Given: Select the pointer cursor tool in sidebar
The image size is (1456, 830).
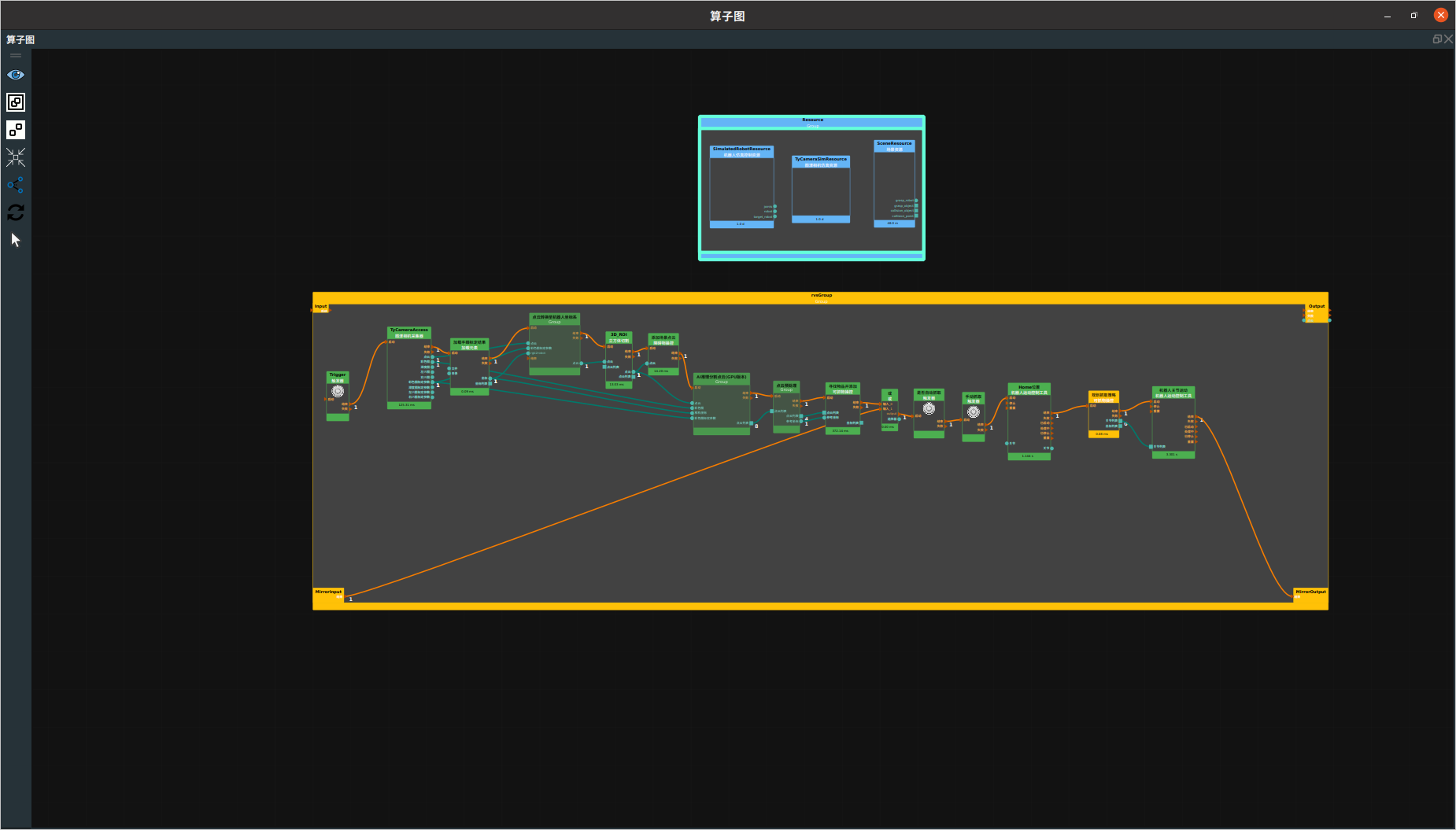Looking at the screenshot, I should pyautogui.click(x=16, y=240).
